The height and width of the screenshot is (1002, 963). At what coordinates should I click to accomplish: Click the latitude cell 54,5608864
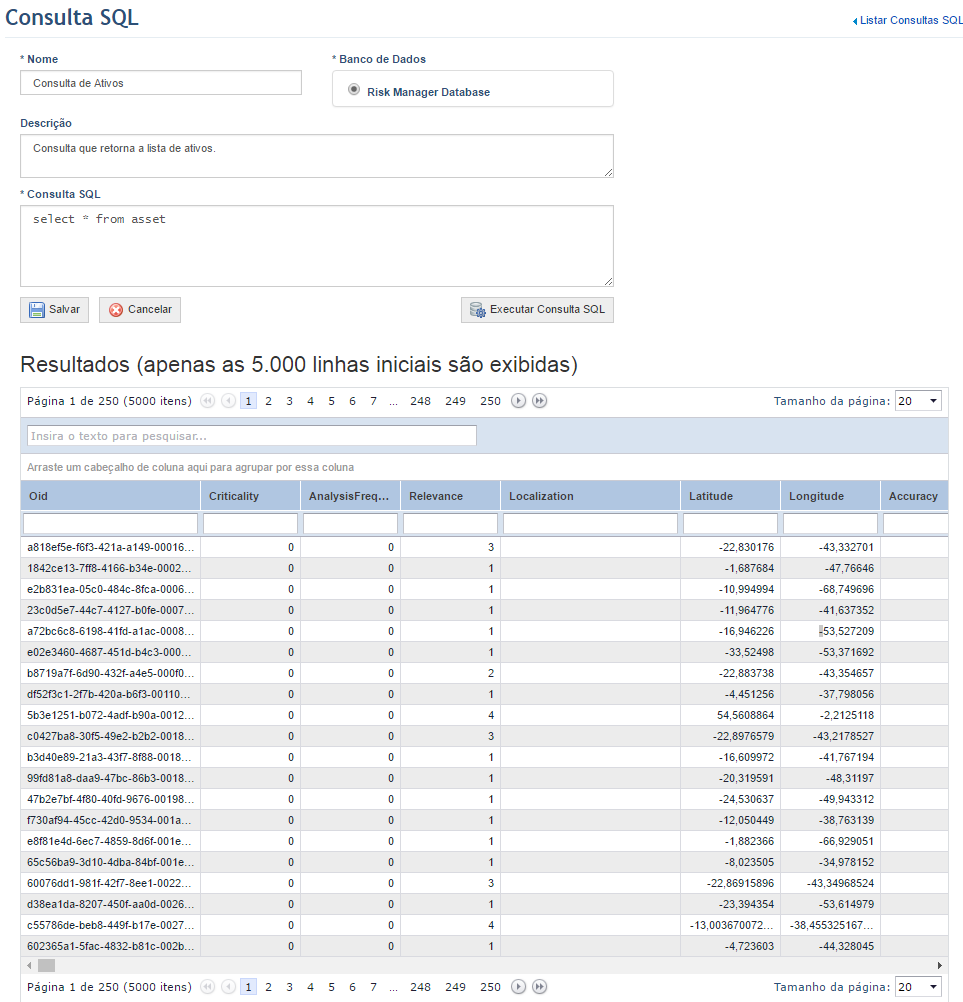(x=730, y=715)
